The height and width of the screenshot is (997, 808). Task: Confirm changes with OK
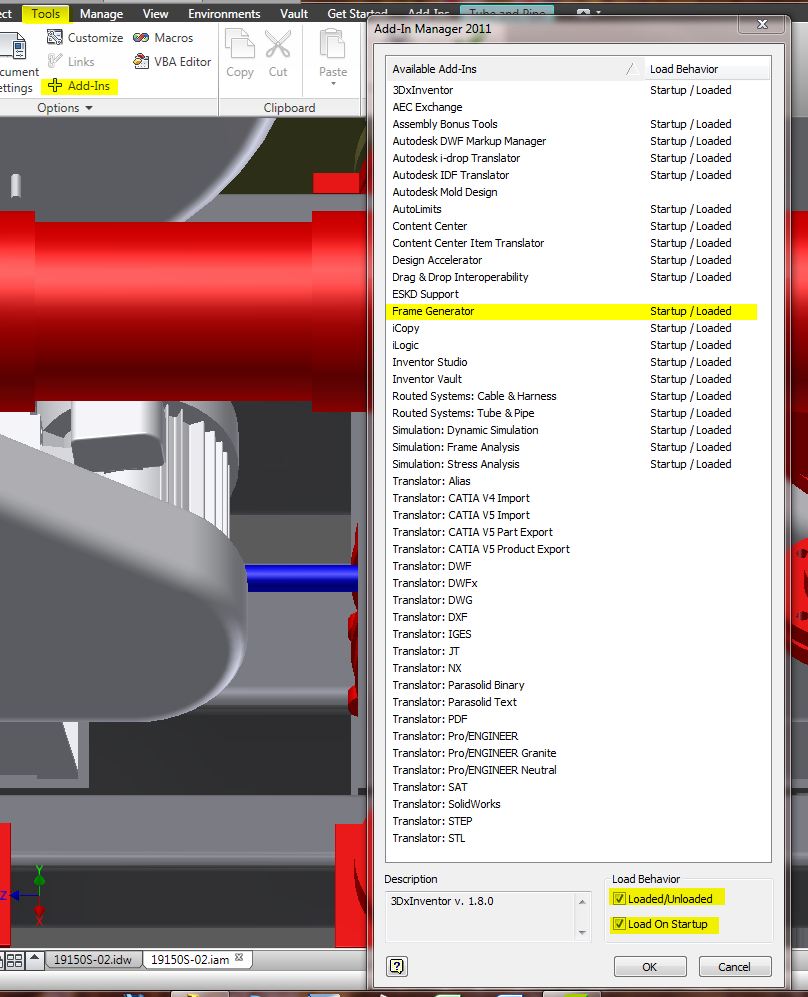[x=650, y=966]
